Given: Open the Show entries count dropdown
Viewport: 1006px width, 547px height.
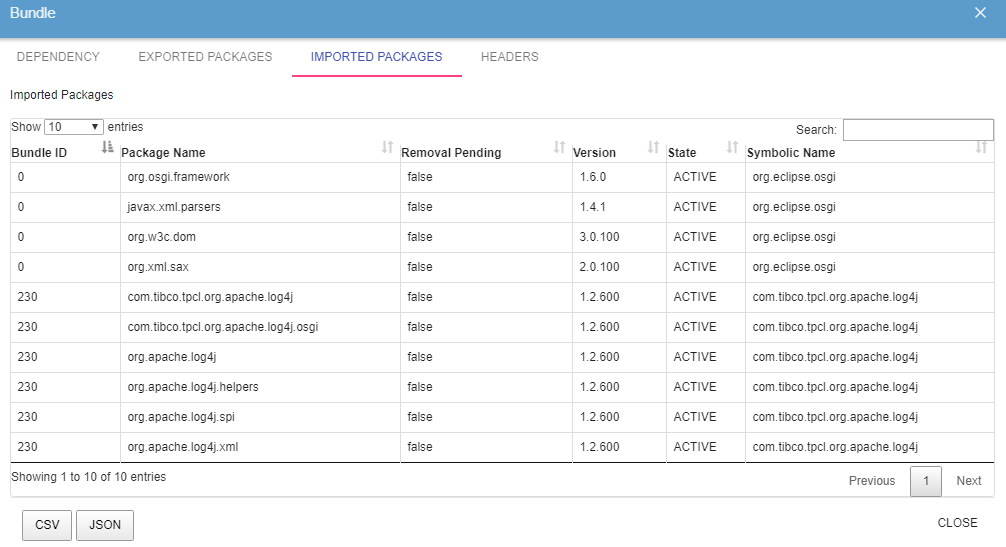Looking at the screenshot, I should [x=74, y=127].
